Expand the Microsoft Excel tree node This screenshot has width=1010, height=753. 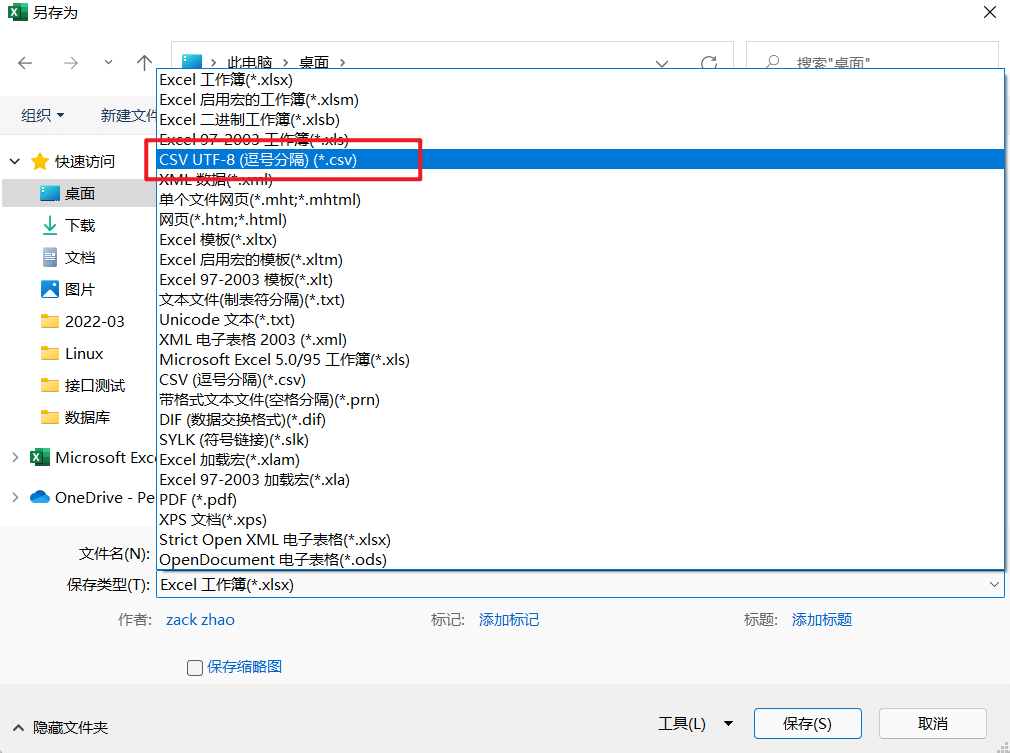tap(15, 457)
